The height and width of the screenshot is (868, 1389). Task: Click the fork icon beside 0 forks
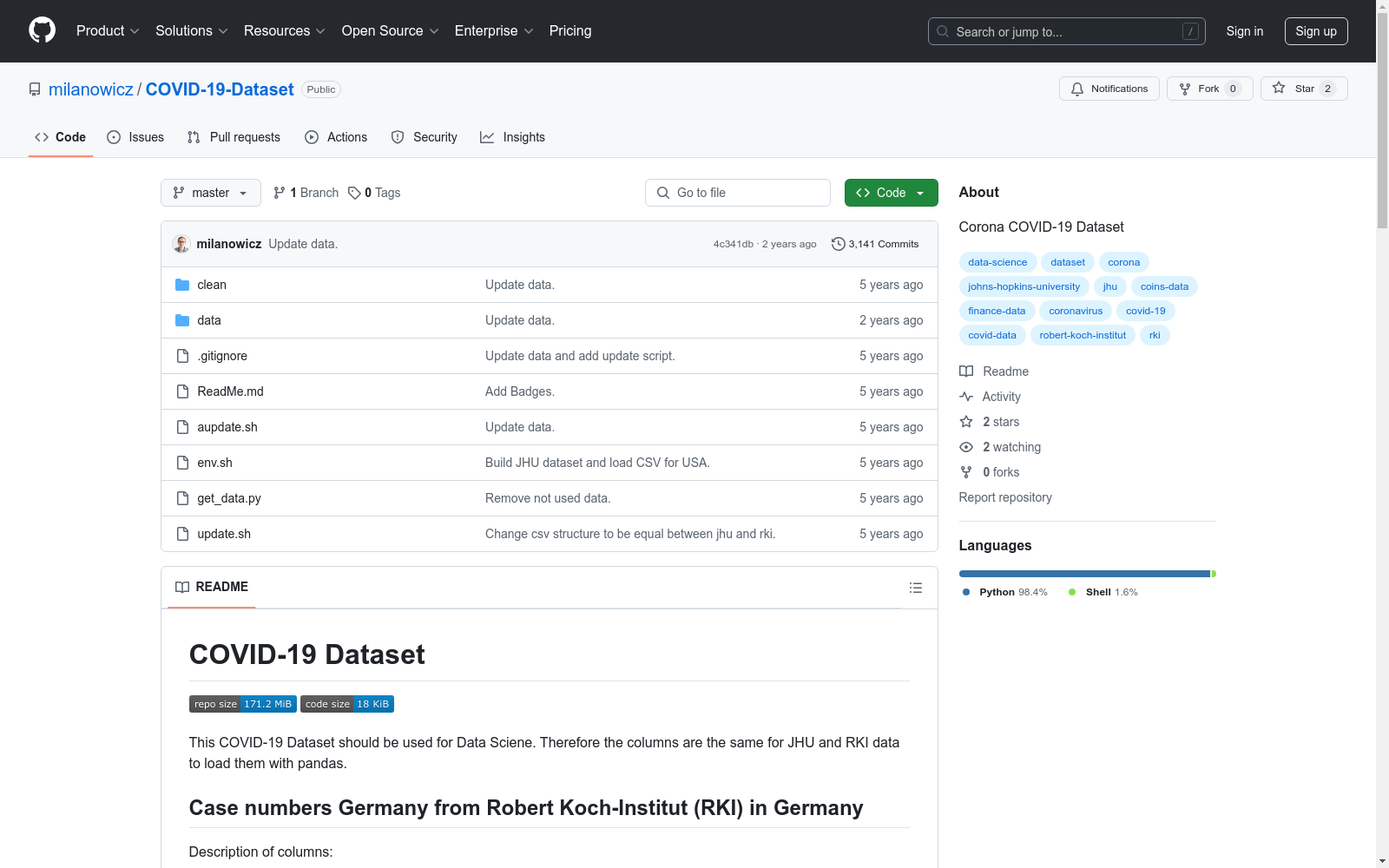[966, 472]
